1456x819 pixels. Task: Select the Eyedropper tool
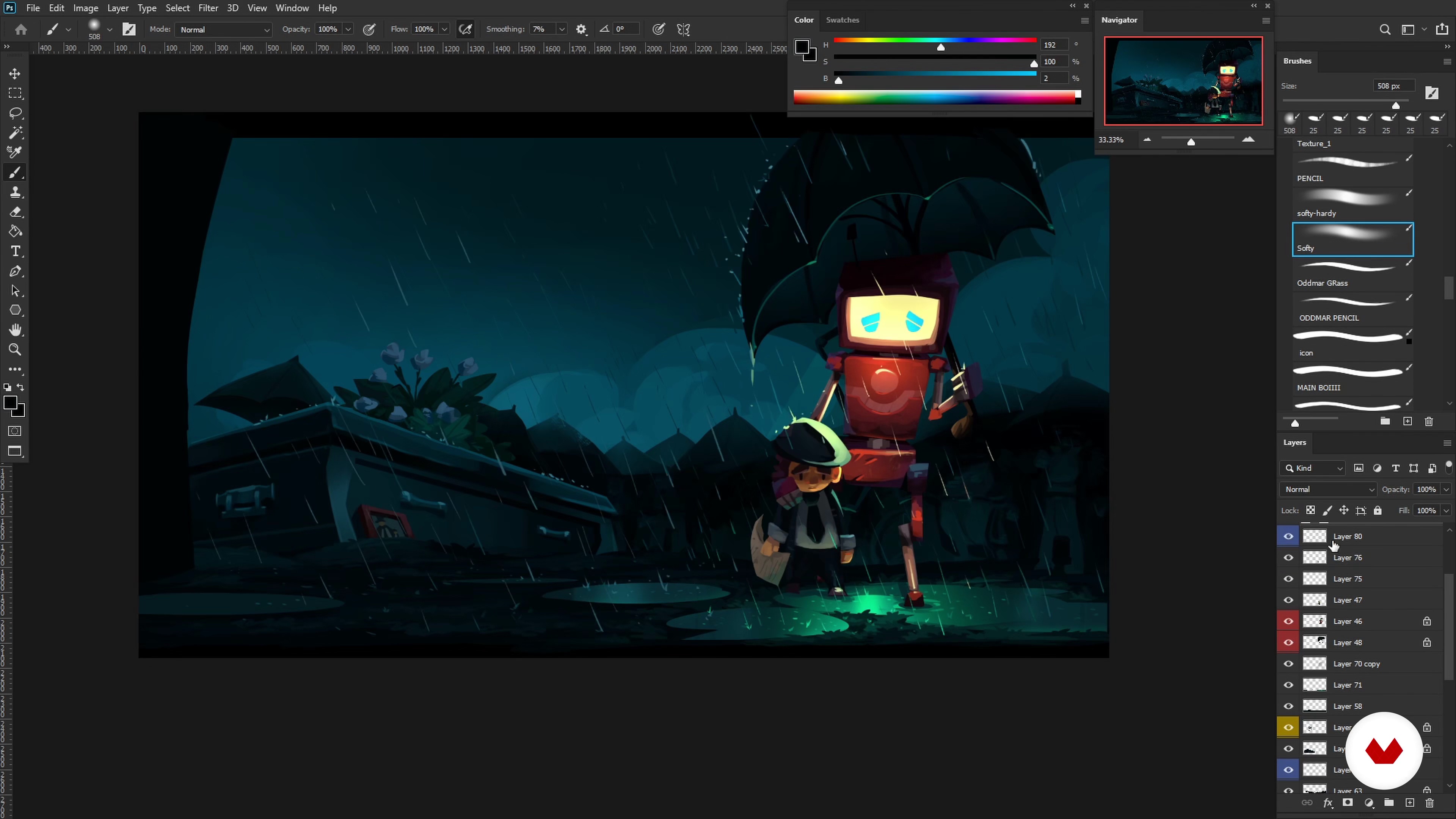[15, 152]
